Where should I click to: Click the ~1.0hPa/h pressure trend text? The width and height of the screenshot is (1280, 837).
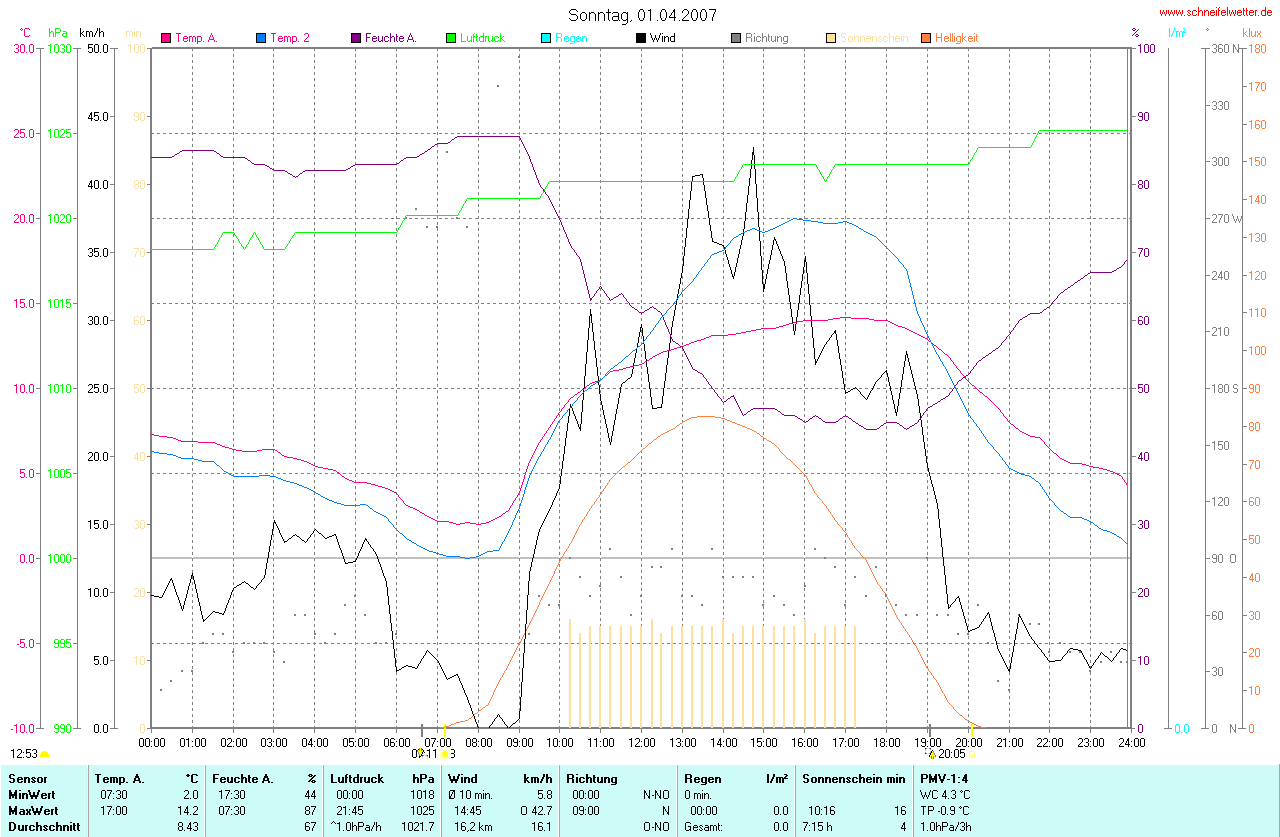356,827
